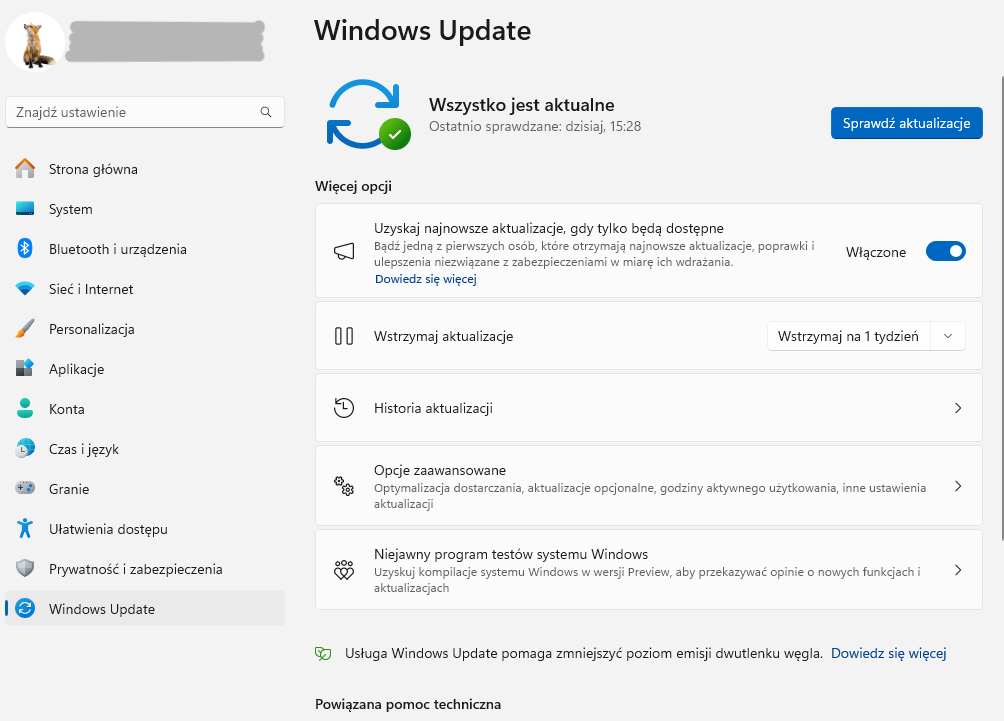Click the history clock icon

pyautogui.click(x=344, y=408)
